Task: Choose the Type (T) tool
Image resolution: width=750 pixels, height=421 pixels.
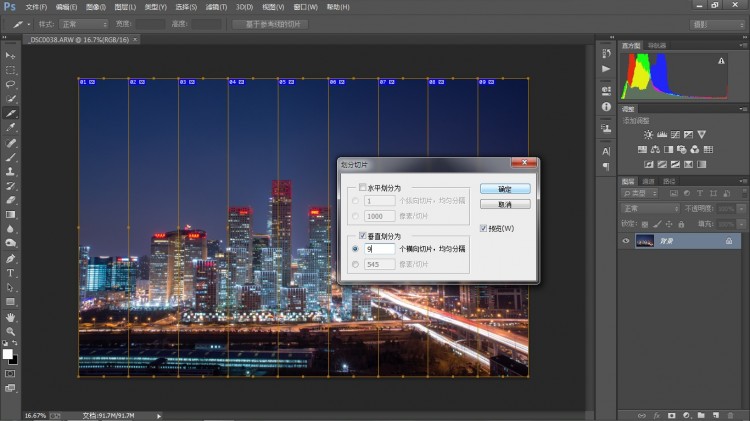Action: [x=11, y=272]
